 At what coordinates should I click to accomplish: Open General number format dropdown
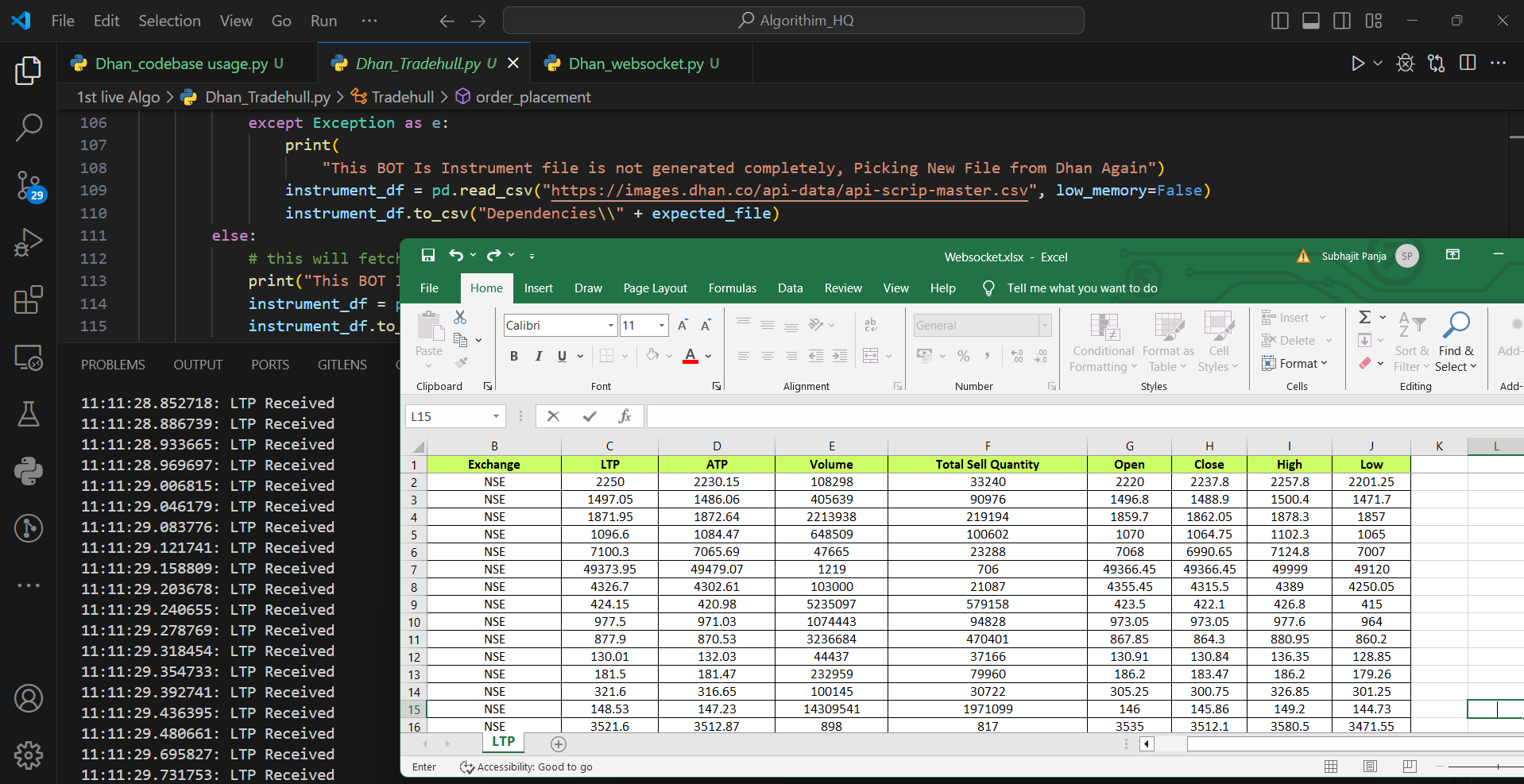pos(1045,326)
